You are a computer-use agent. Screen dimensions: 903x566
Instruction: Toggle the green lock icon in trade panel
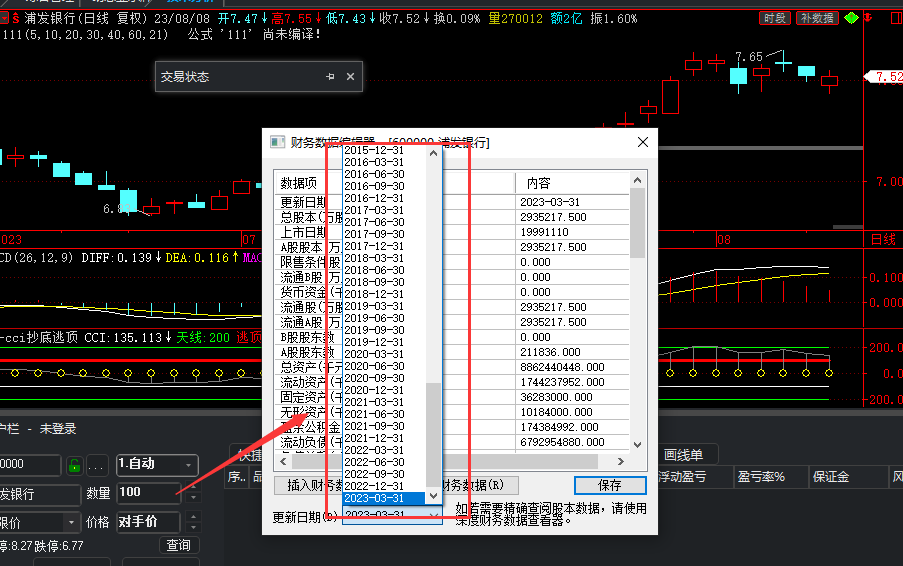click(74, 465)
